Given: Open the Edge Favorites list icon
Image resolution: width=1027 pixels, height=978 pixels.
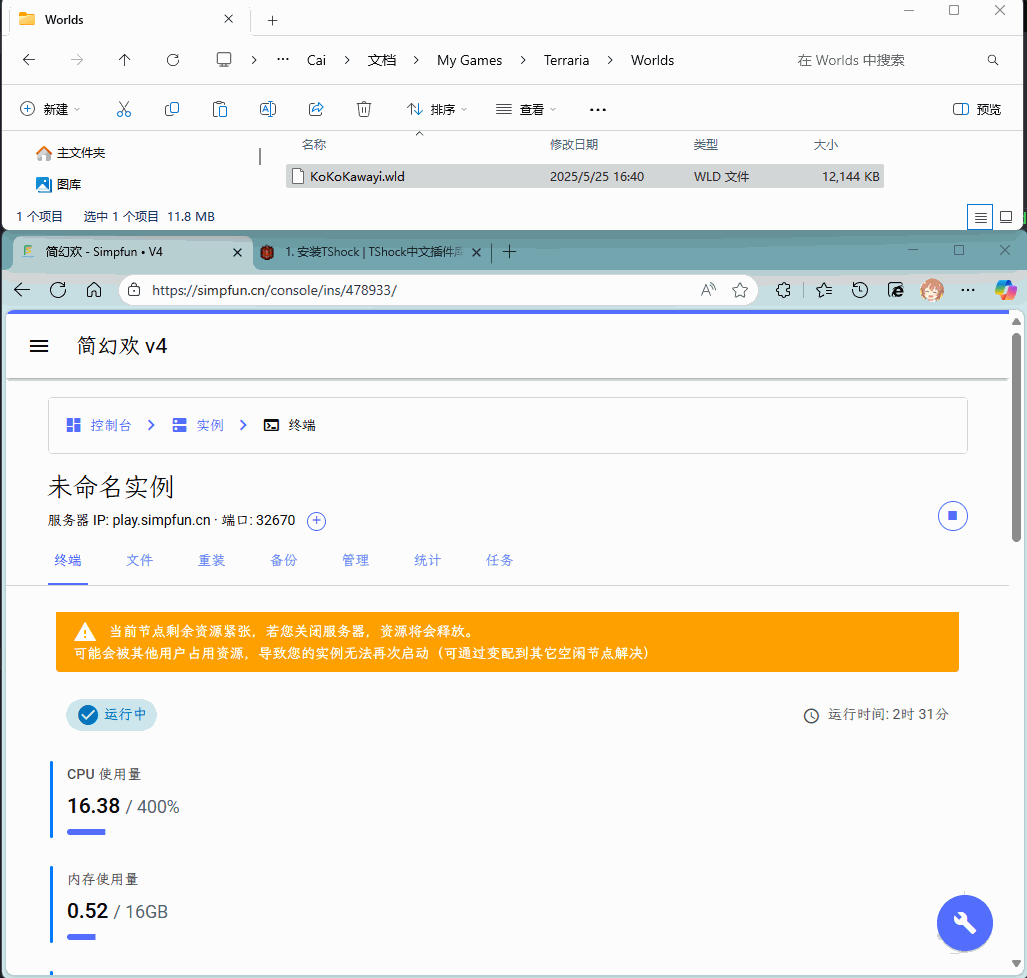Looking at the screenshot, I should coord(824,290).
